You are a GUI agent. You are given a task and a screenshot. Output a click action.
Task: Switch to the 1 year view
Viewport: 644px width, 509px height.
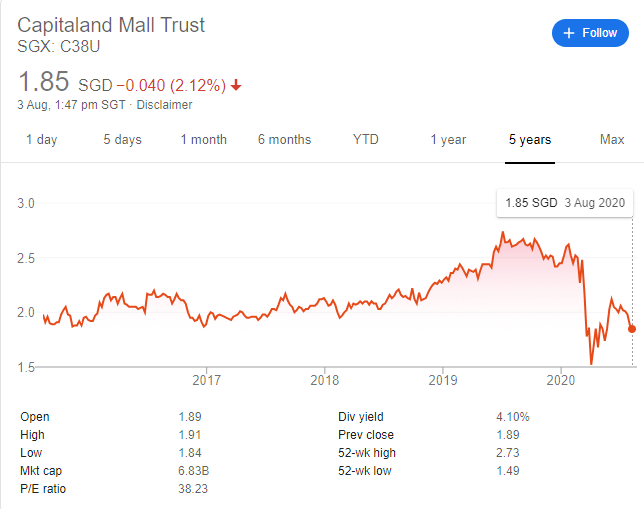click(x=448, y=140)
